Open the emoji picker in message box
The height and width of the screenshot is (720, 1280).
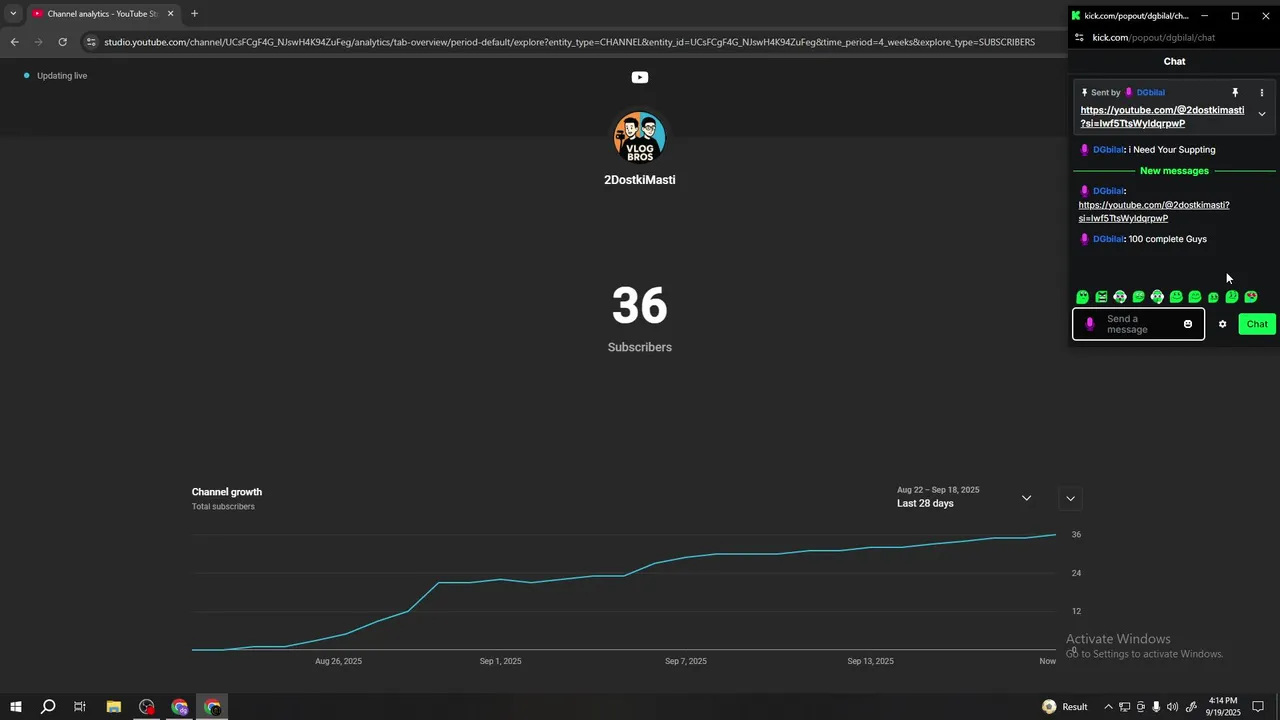[1188, 324]
